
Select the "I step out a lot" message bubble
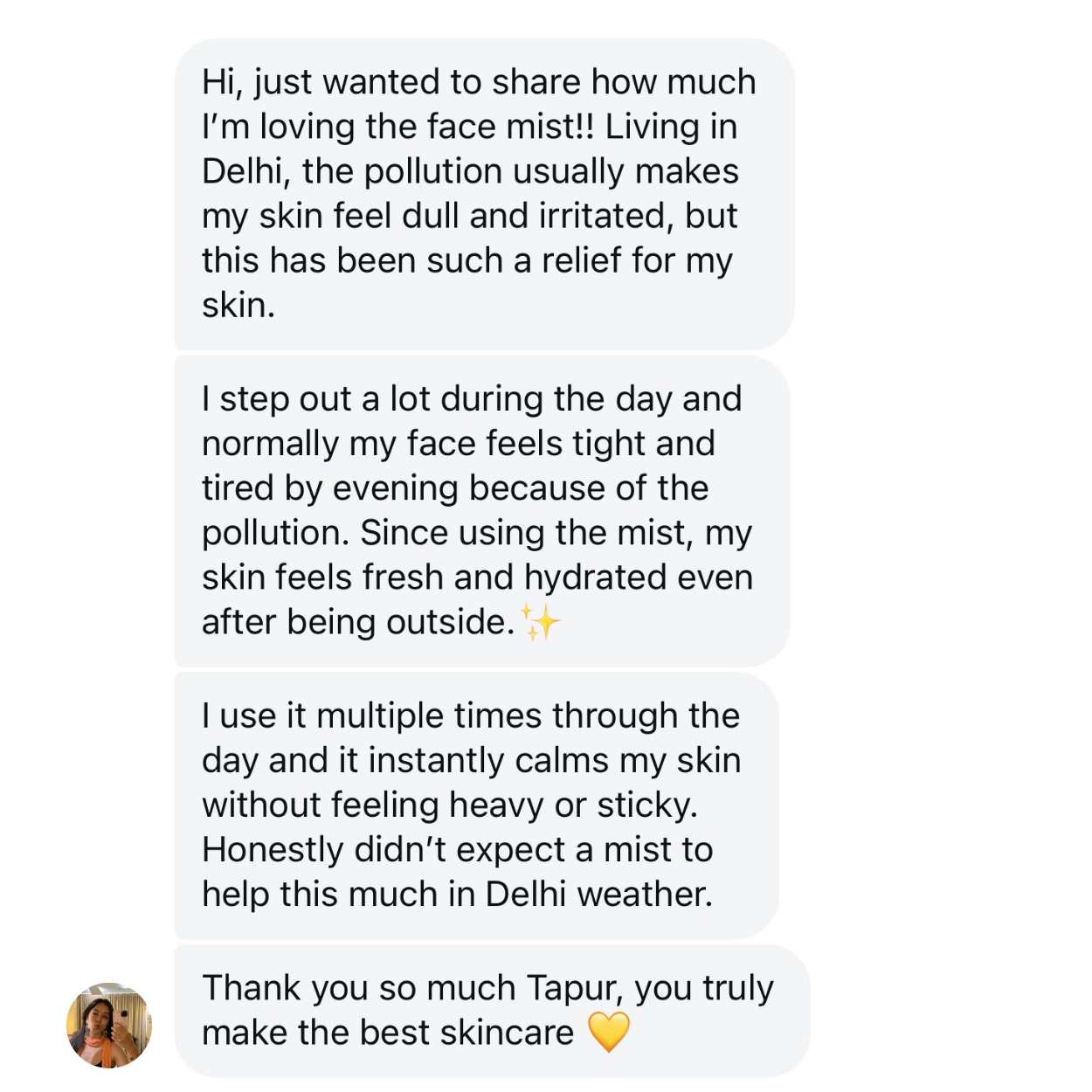point(481,510)
